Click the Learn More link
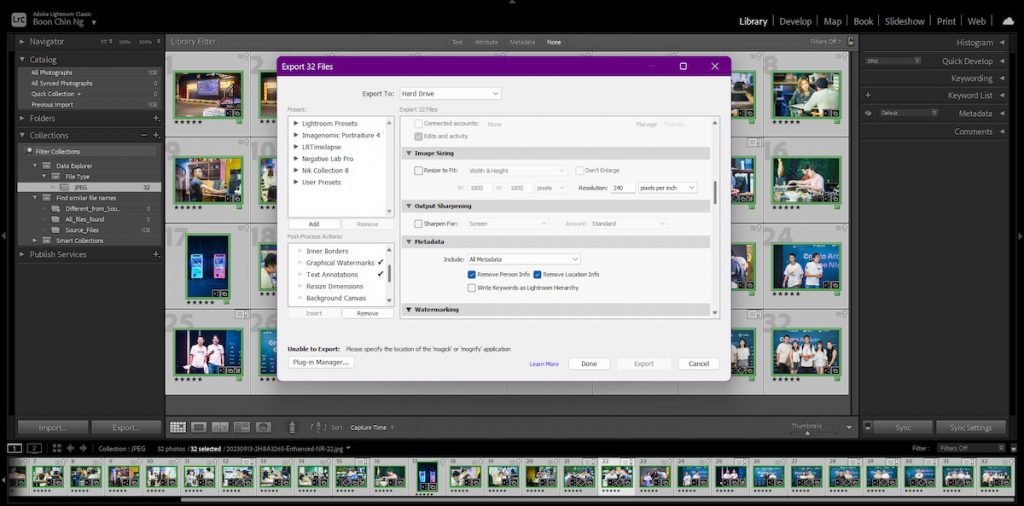 pyautogui.click(x=544, y=364)
